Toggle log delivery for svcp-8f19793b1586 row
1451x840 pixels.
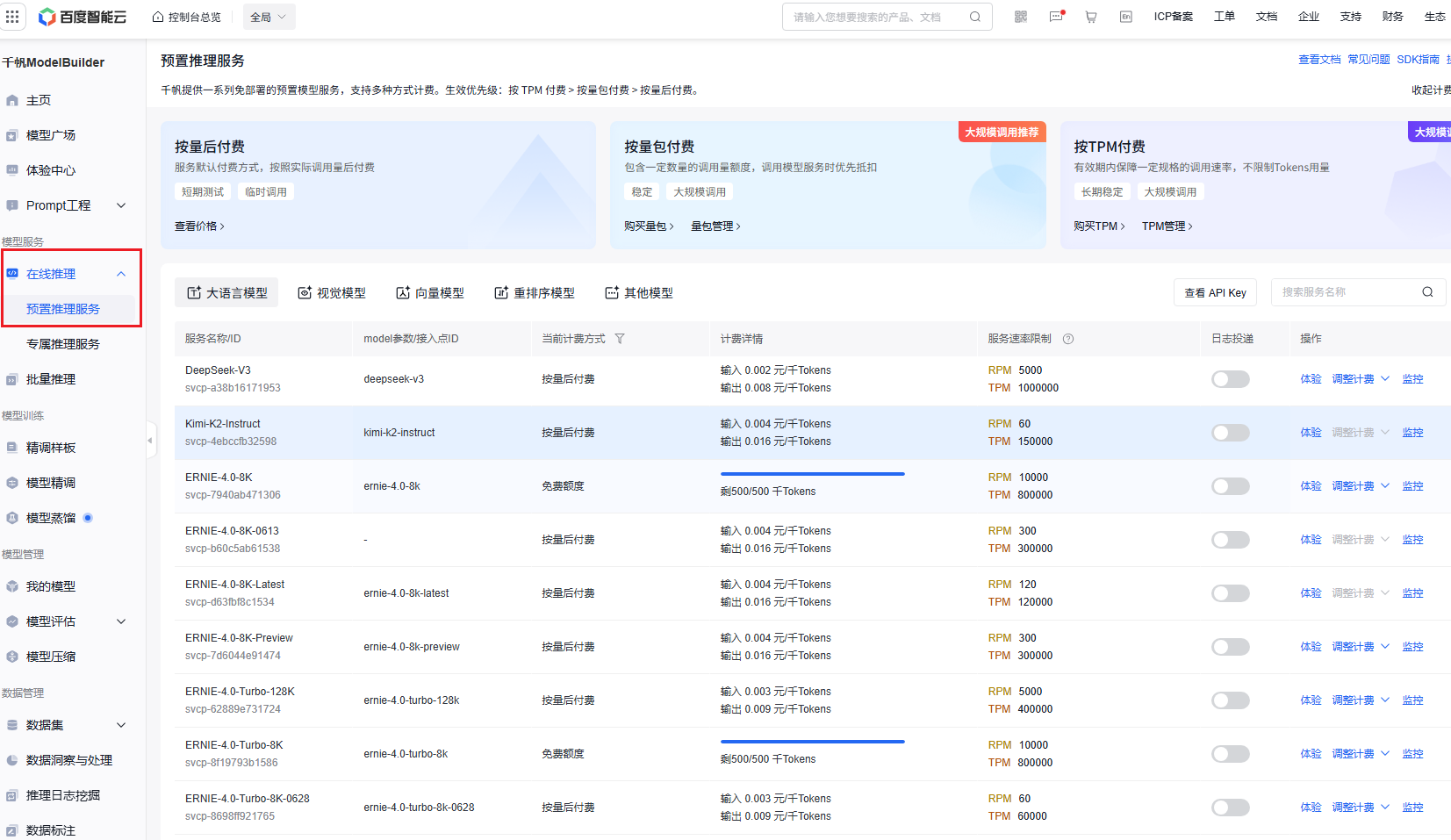click(x=1231, y=754)
